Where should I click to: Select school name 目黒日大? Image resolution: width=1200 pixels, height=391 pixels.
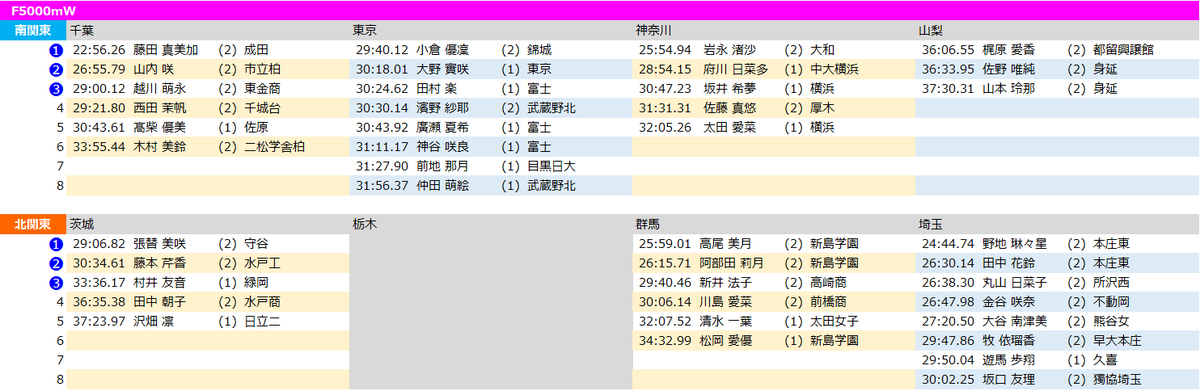pos(551,166)
